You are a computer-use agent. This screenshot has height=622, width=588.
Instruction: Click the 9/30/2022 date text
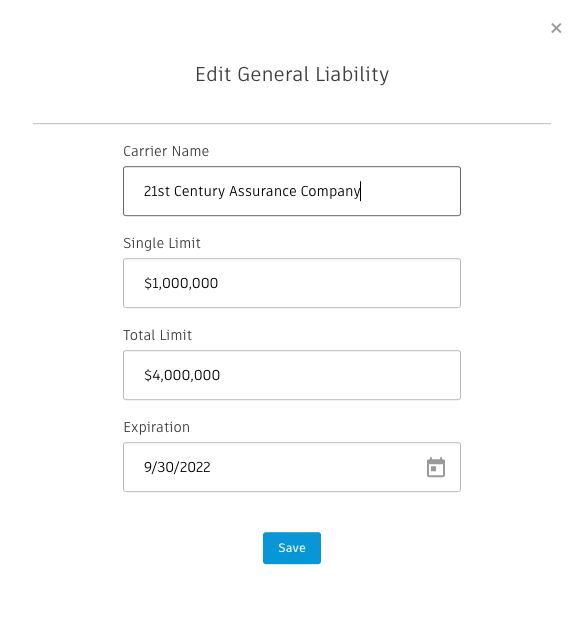(177, 467)
